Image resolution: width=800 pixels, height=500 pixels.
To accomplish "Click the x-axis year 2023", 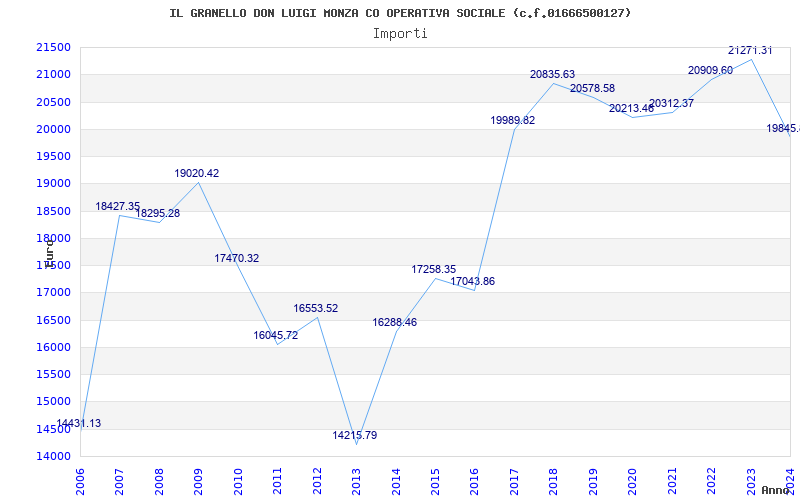I will click(x=751, y=482).
